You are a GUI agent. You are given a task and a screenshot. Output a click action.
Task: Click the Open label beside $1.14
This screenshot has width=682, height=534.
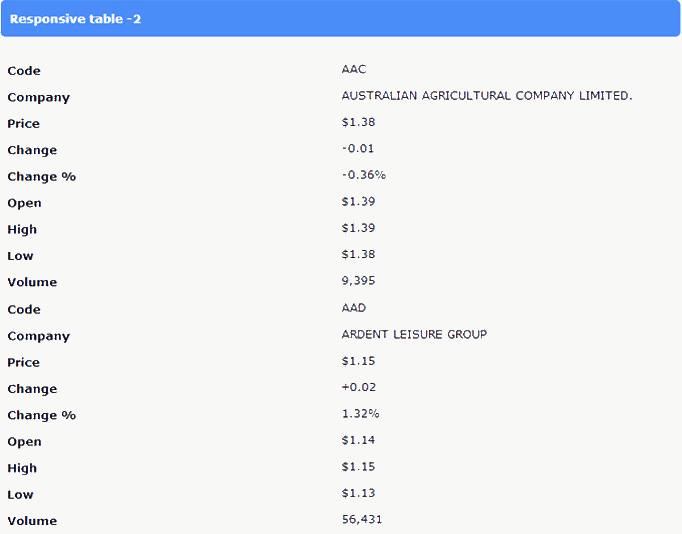click(24, 442)
